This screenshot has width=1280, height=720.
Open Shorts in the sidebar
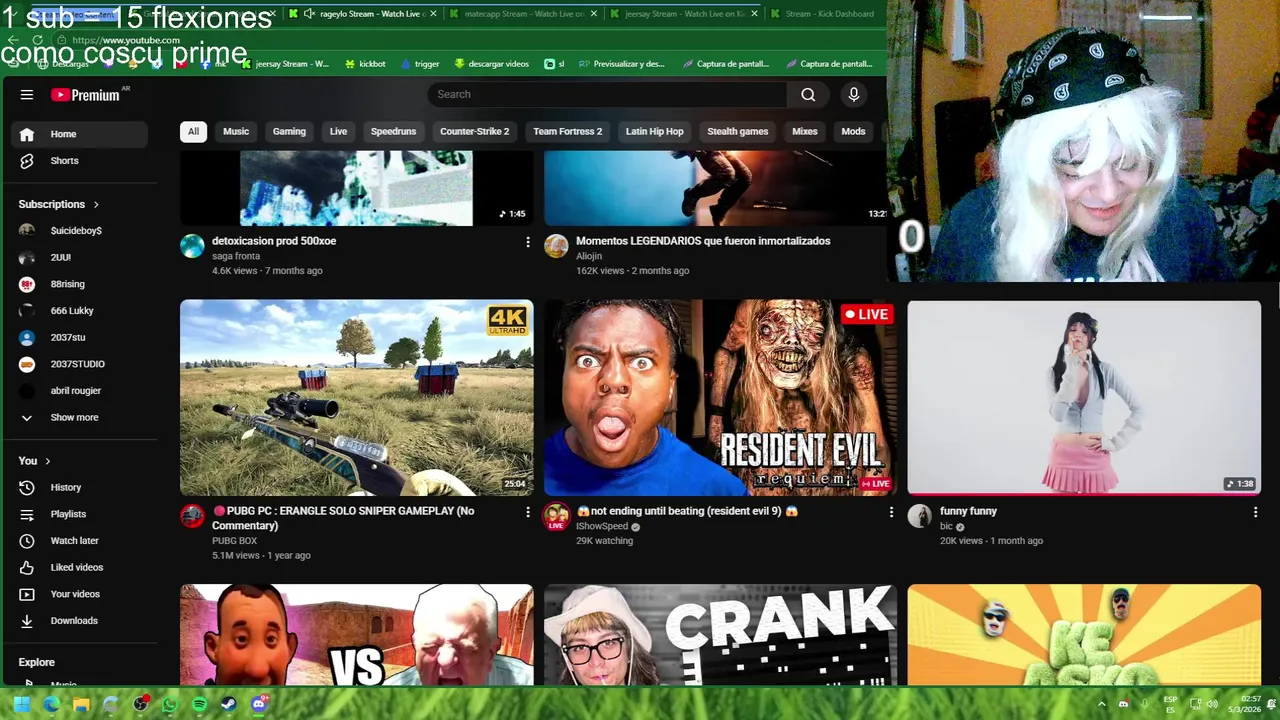(80, 161)
